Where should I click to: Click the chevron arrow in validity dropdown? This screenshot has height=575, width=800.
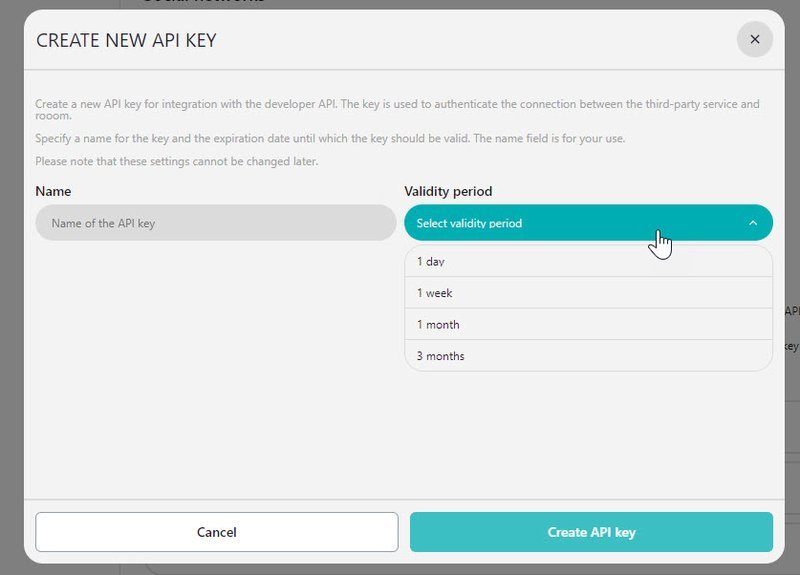point(753,223)
